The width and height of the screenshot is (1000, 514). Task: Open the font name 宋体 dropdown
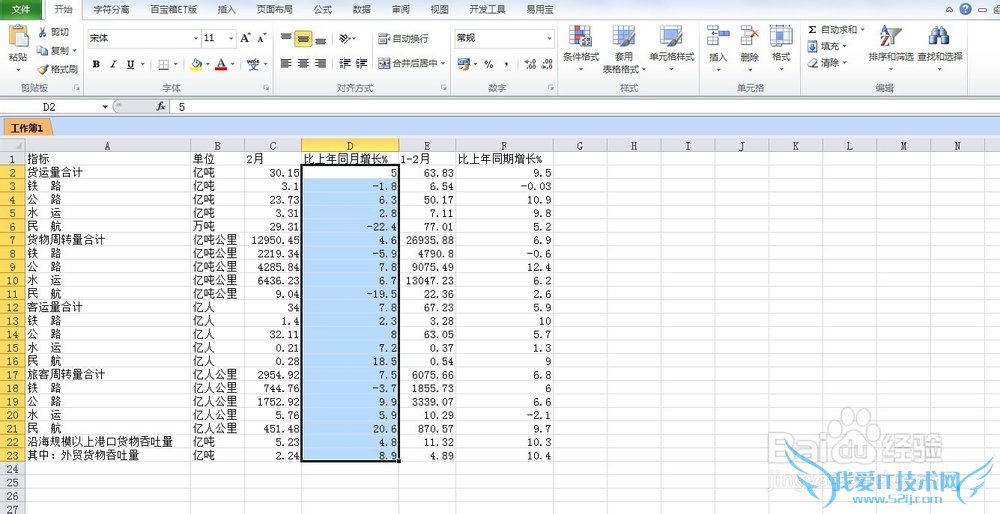click(196, 39)
